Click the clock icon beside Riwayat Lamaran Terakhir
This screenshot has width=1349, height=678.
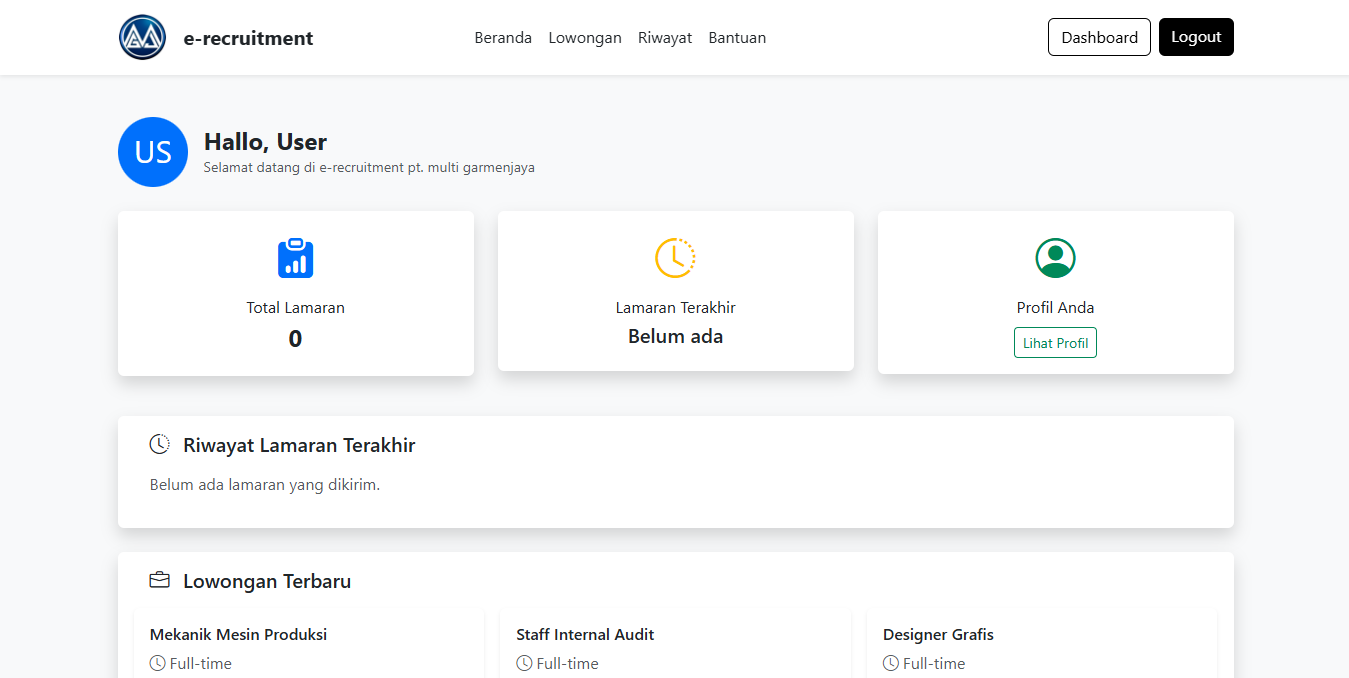coord(158,444)
